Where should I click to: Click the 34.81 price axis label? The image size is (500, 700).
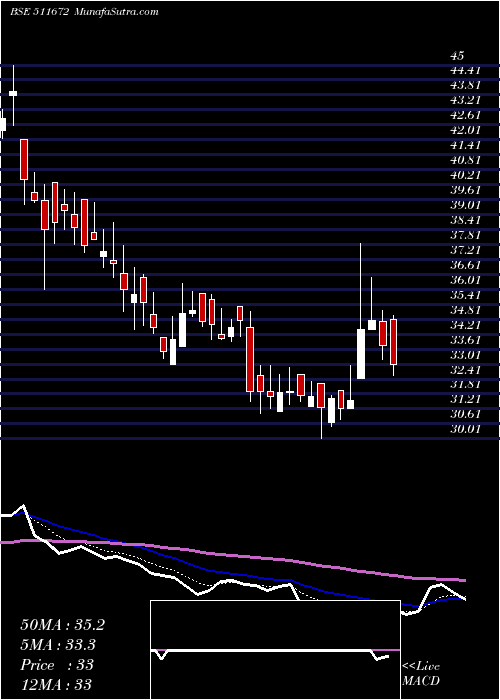(465, 309)
